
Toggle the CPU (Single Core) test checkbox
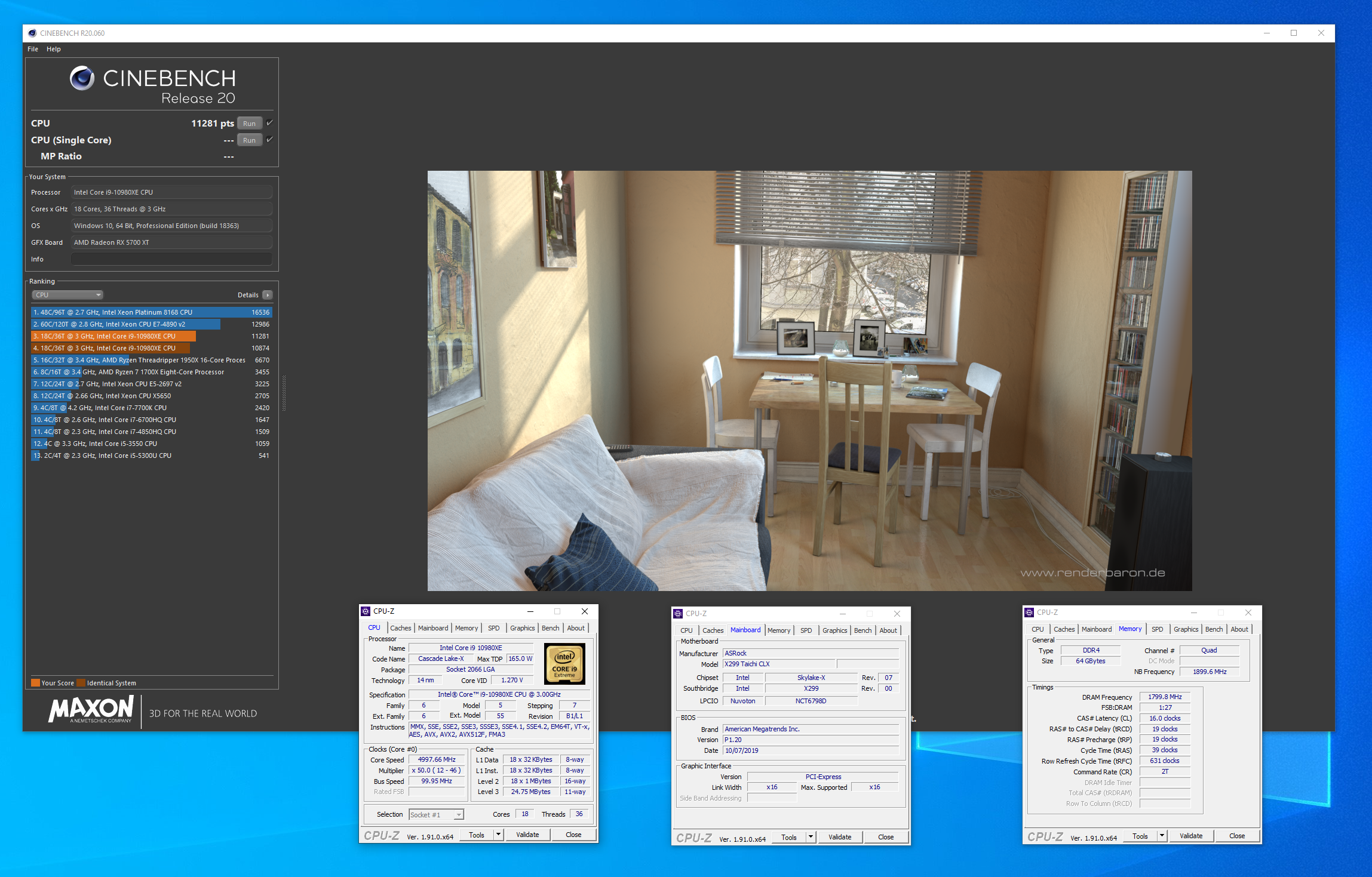click(x=269, y=140)
